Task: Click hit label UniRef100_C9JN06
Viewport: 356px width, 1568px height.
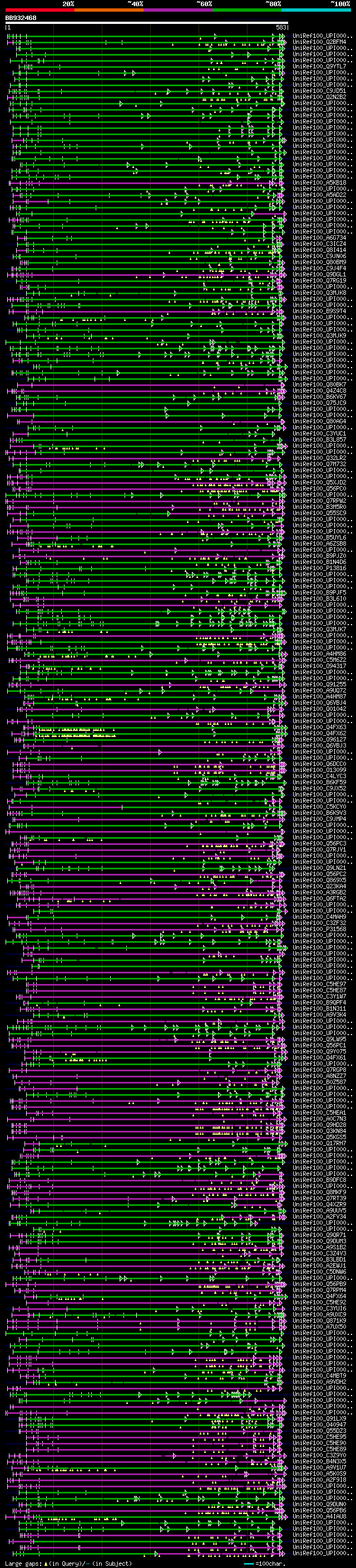Action: tap(319, 256)
